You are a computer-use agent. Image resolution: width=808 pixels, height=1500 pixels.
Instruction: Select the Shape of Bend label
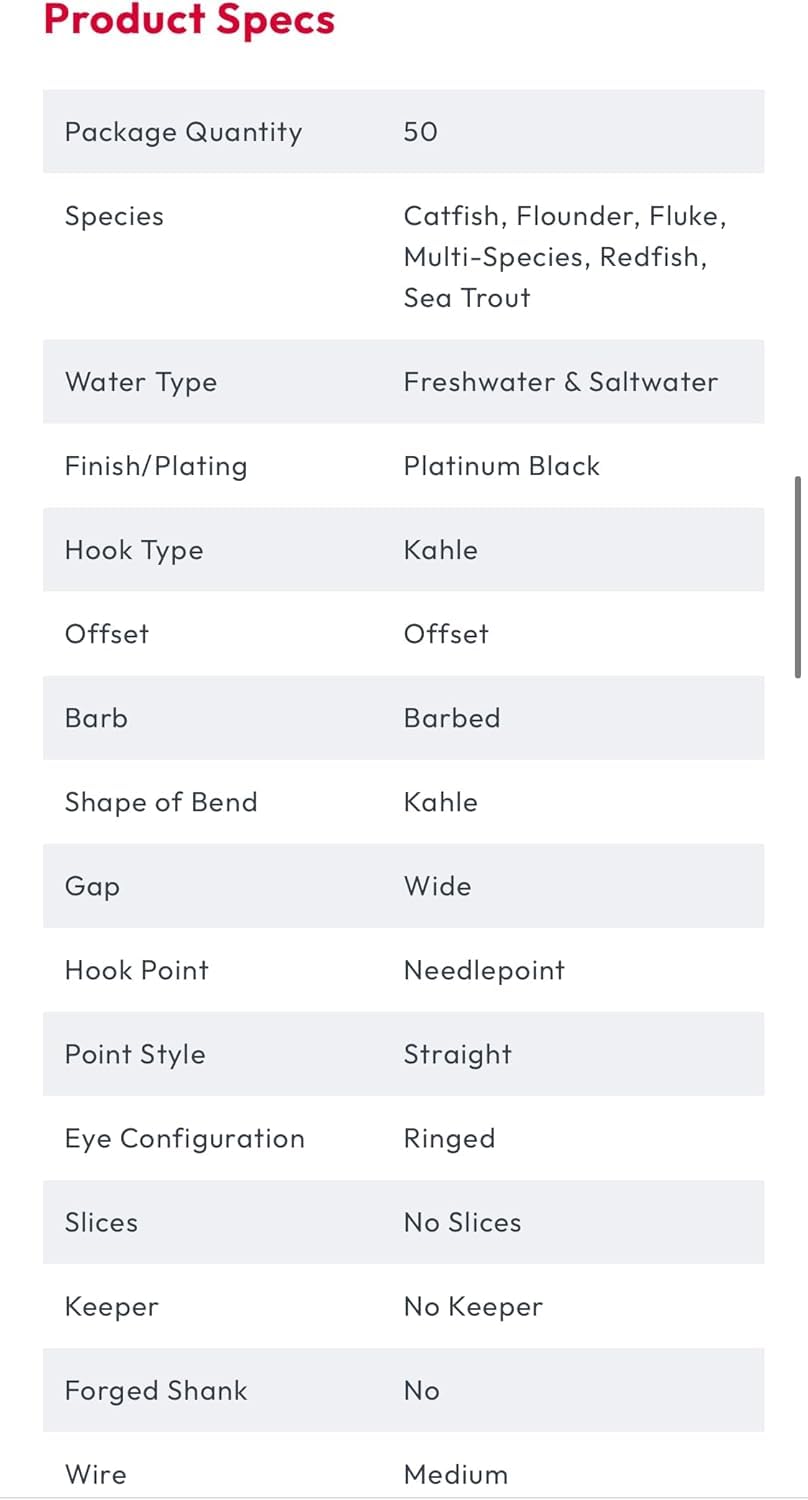coord(161,803)
